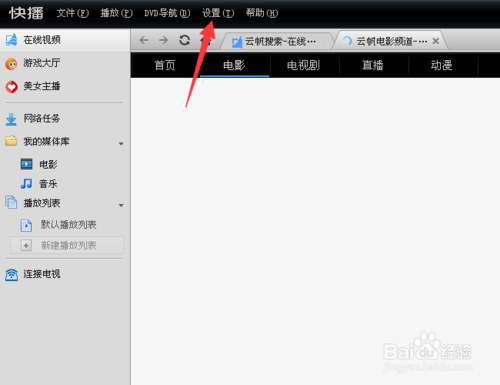Click the 游戏大厅 monkey icon
The width and height of the screenshot is (500, 385).
11,63
